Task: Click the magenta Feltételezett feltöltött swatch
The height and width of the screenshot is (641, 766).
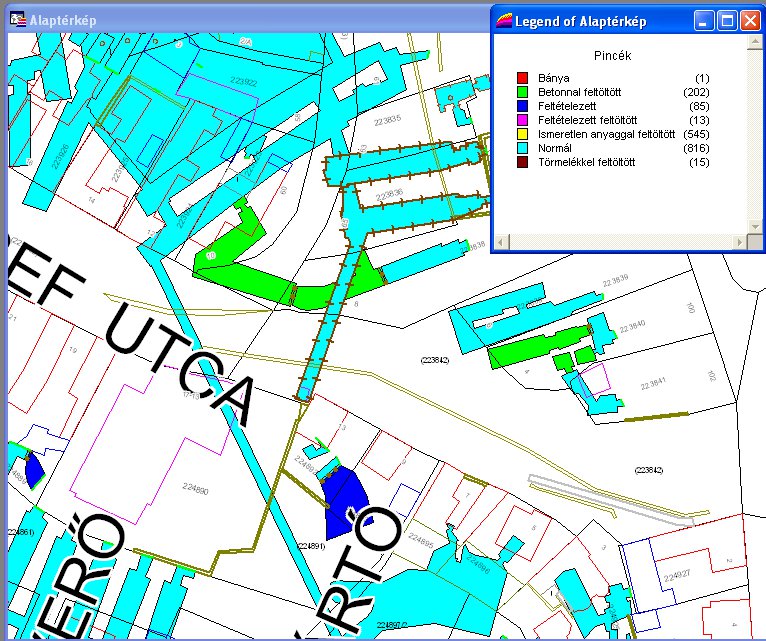Action: coord(522,119)
